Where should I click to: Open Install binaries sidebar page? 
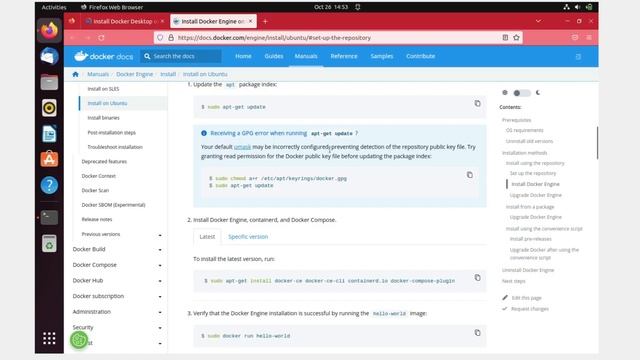pos(104,118)
